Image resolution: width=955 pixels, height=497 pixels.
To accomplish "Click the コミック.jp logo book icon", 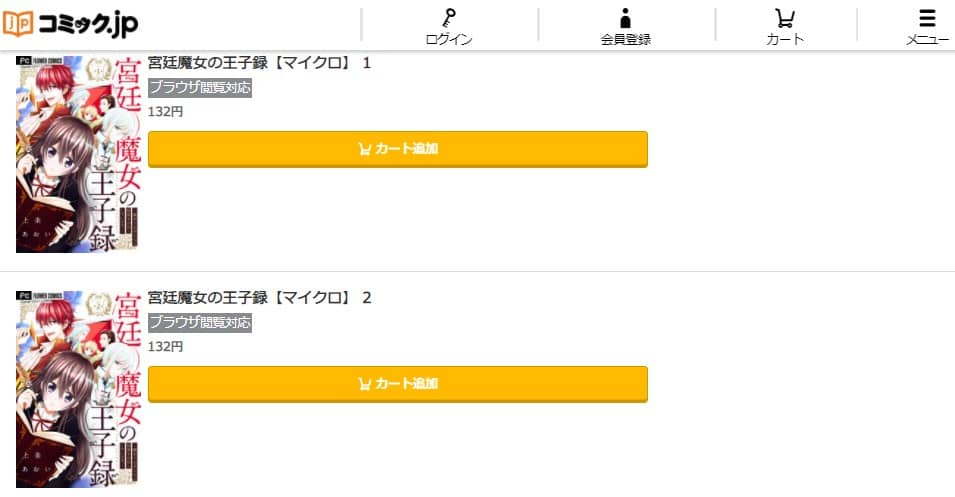I will pos(18,23).
